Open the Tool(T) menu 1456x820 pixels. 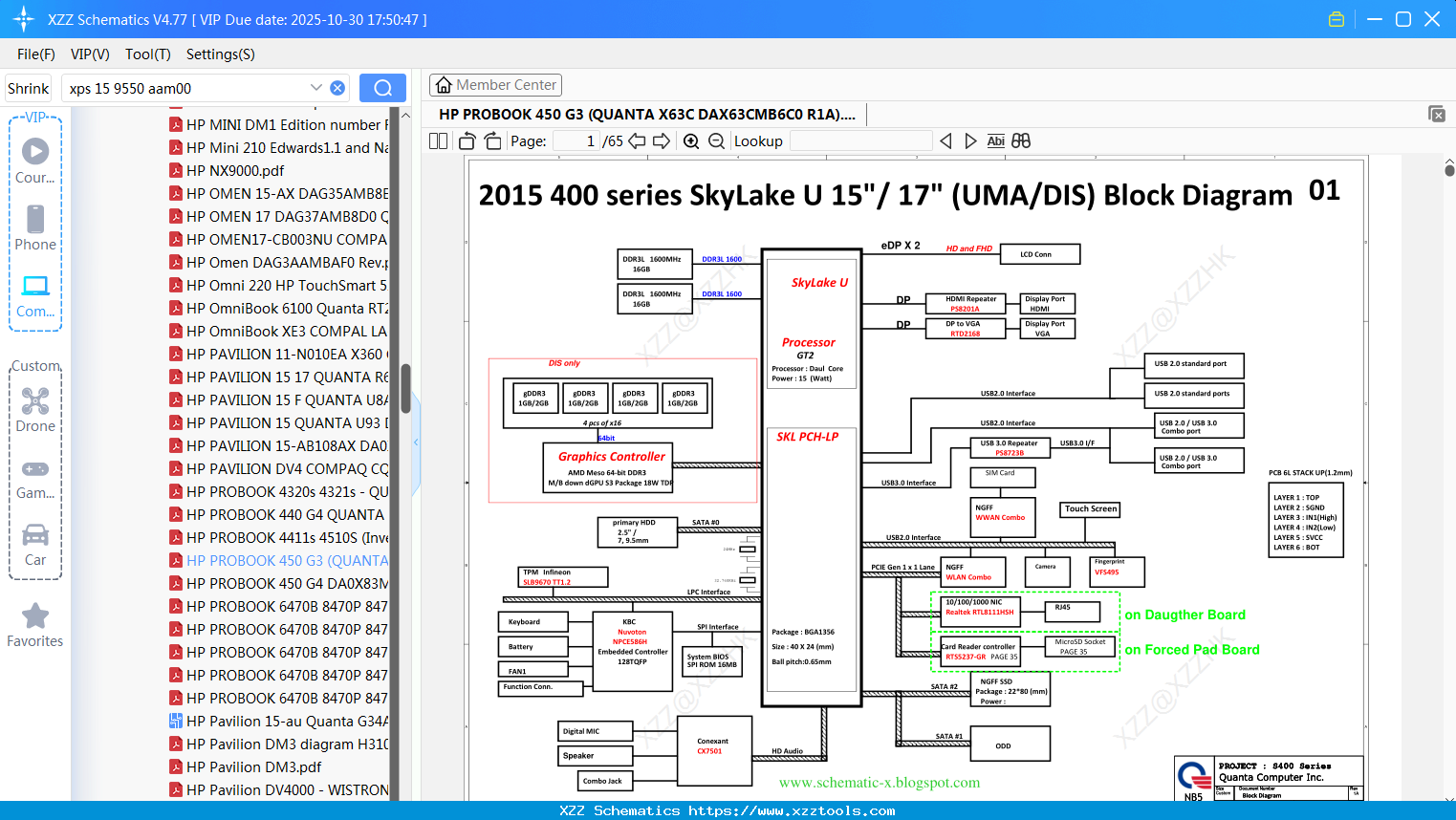click(147, 54)
